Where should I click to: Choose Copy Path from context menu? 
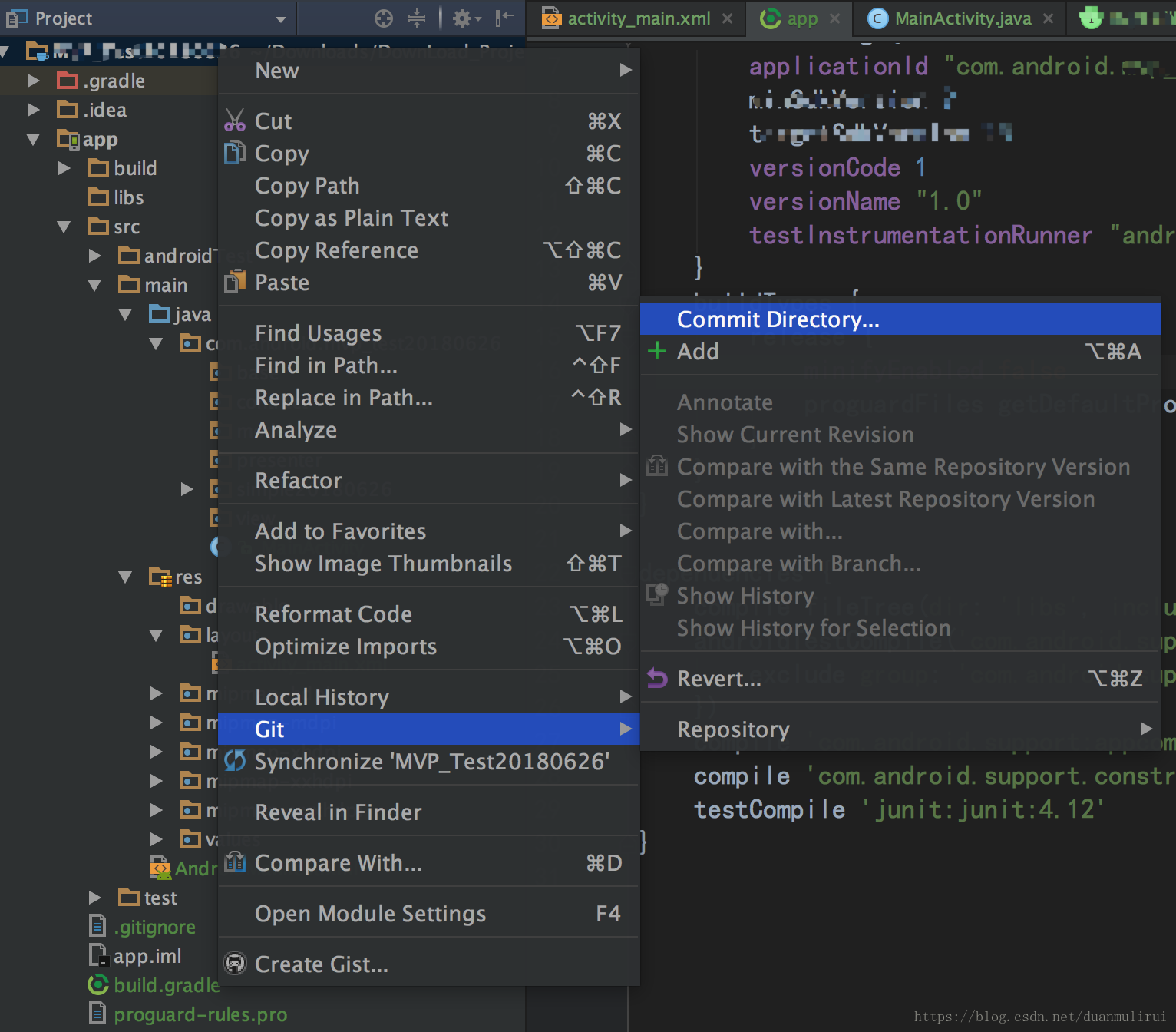[x=429, y=185]
